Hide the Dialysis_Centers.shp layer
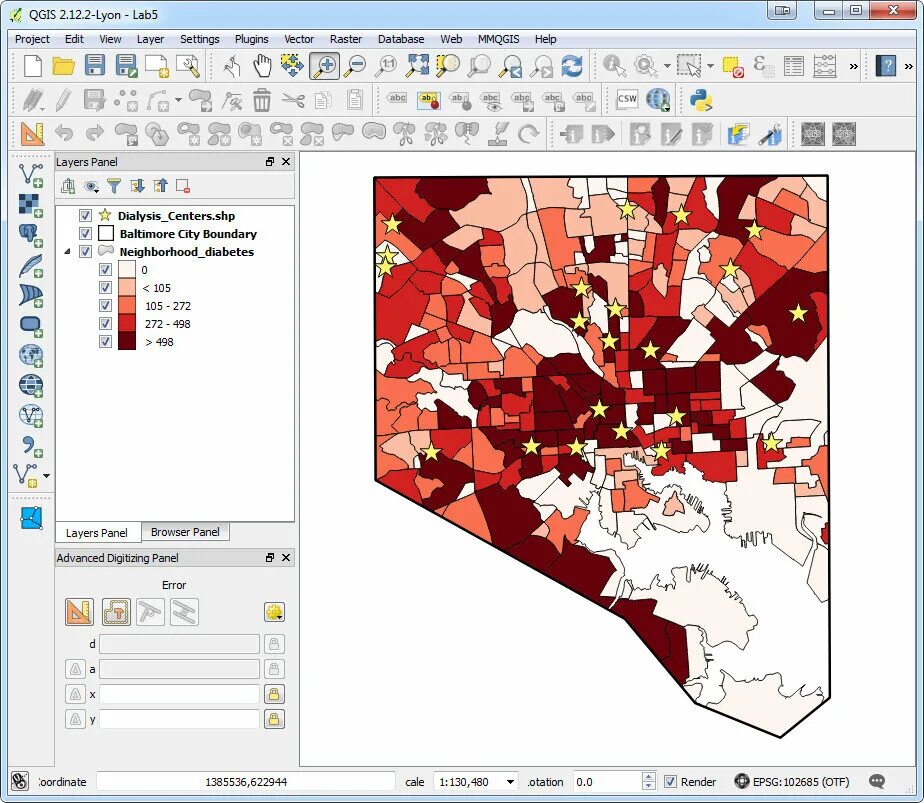 click(86, 214)
